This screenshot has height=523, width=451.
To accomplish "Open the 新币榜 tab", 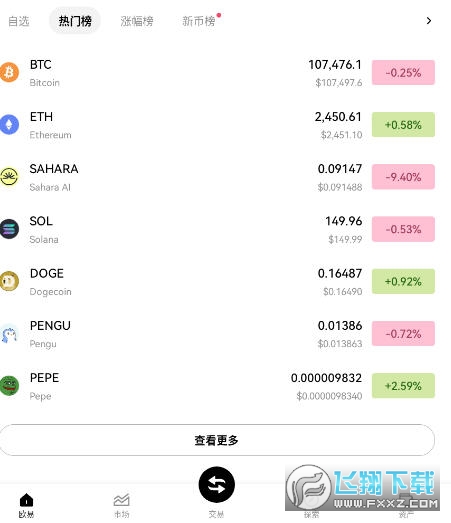I will [199, 21].
